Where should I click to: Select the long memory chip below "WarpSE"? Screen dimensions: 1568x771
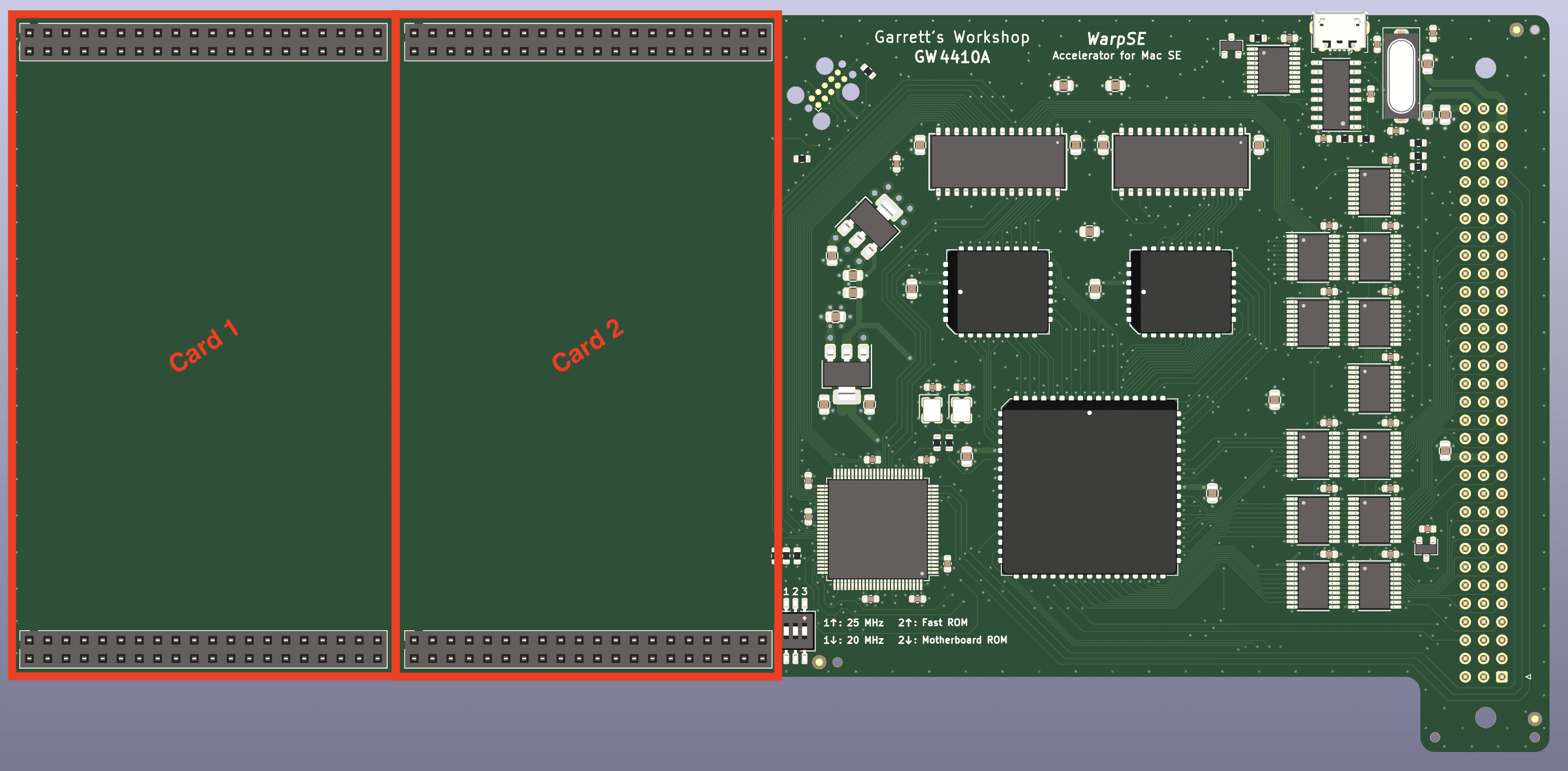tap(1181, 162)
